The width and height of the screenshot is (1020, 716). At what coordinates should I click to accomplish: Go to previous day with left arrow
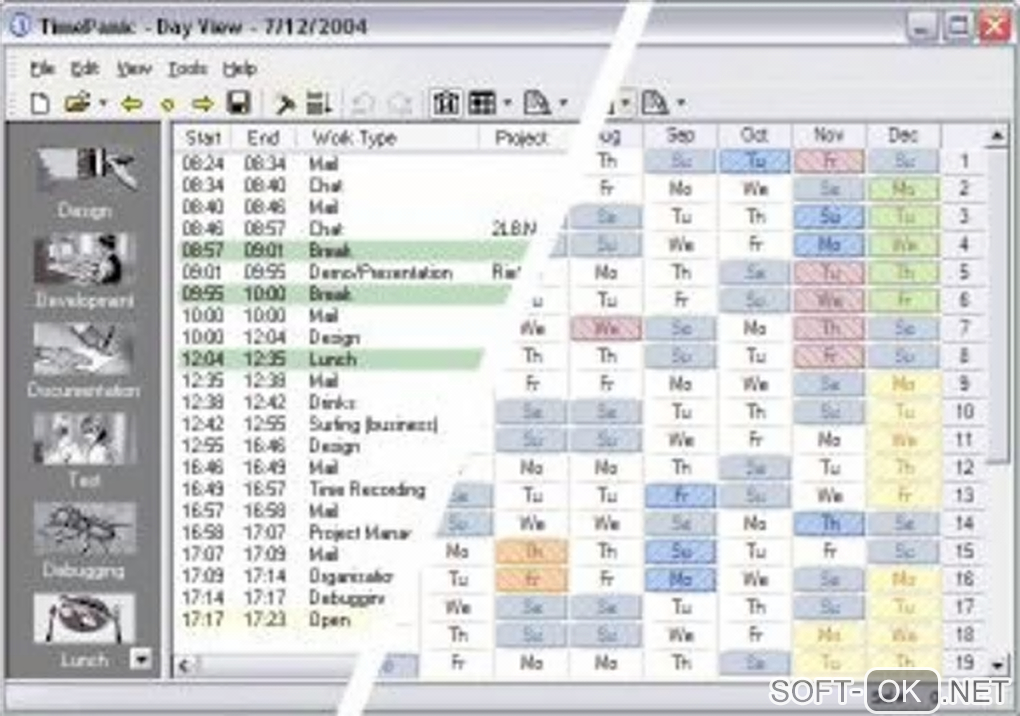coord(132,103)
